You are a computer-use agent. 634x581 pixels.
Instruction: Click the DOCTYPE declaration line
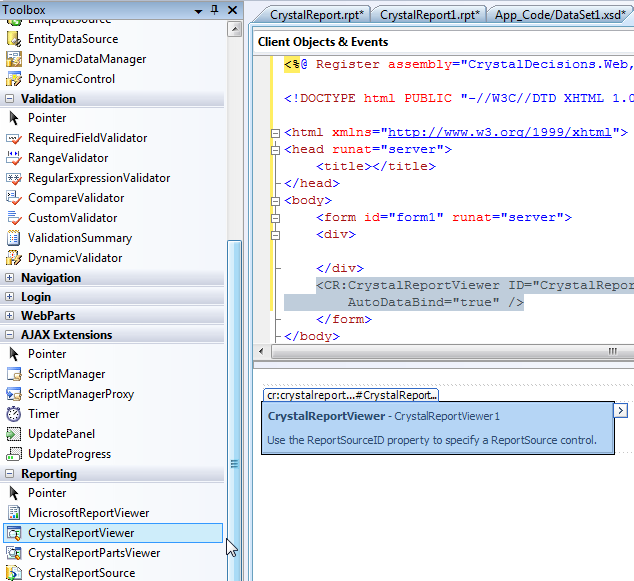click(x=459, y=98)
